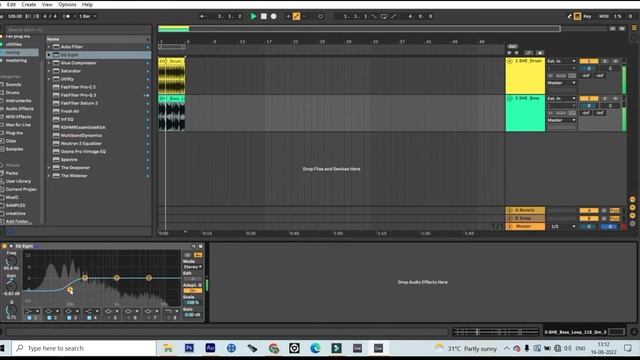Select the Spectre plugin entry
The width and height of the screenshot is (640, 360).
69,160
